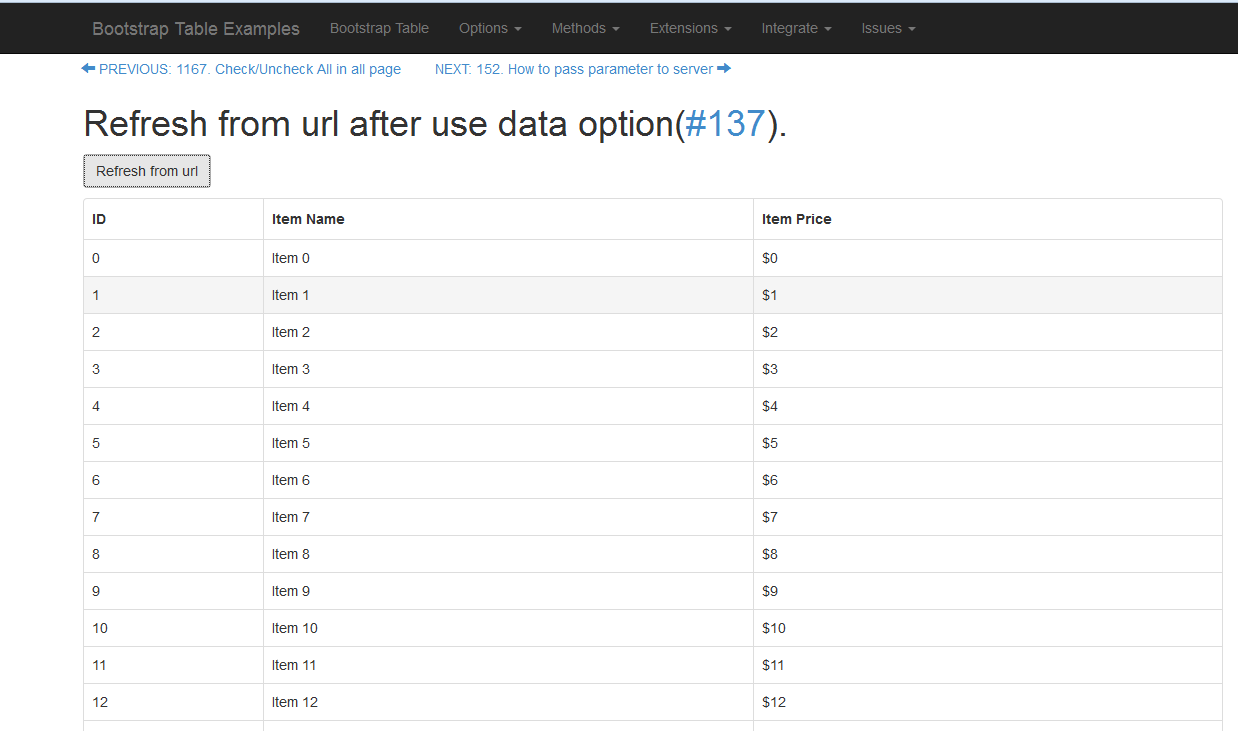Select the 'Item 2' name cell
1238x731 pixels.
[x=509, y=332]
